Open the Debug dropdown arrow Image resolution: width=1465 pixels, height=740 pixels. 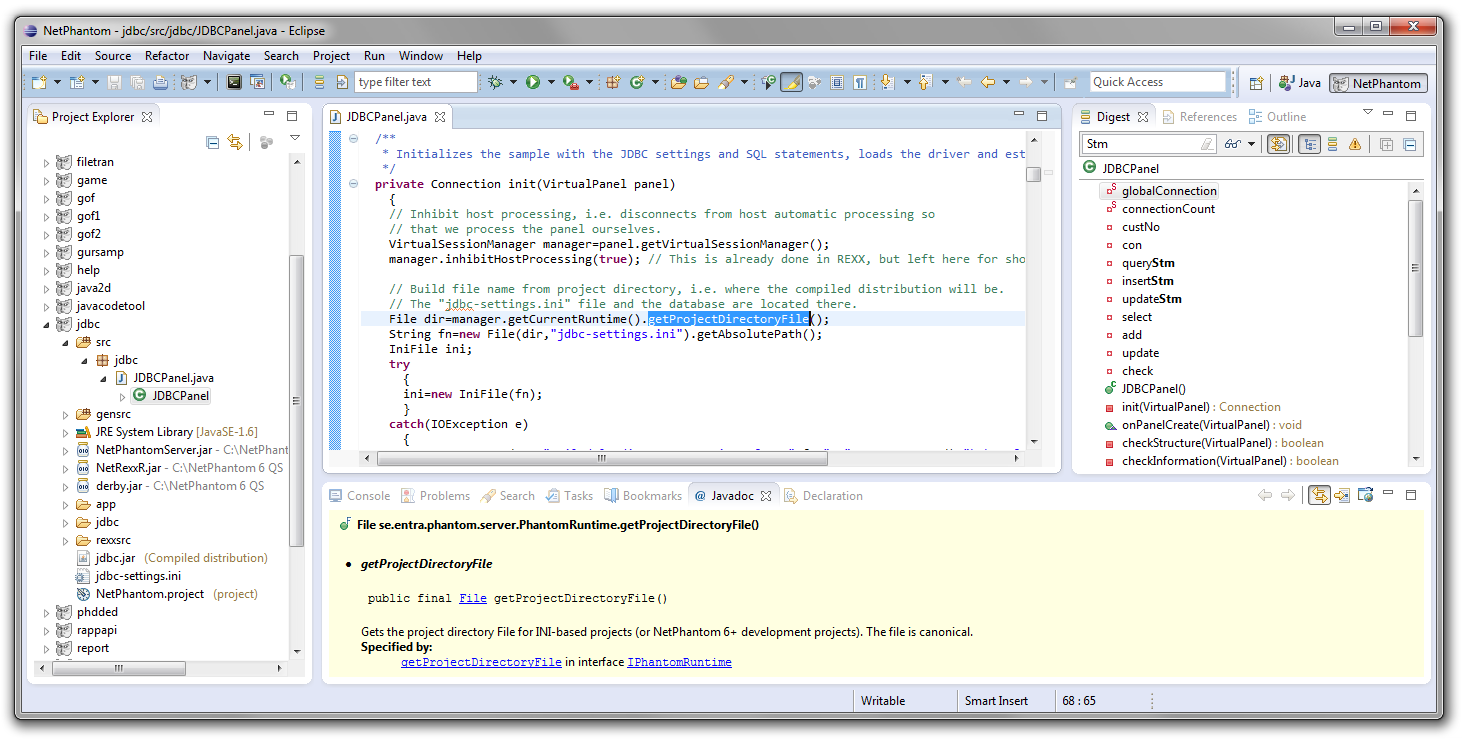tap(513, 82)
